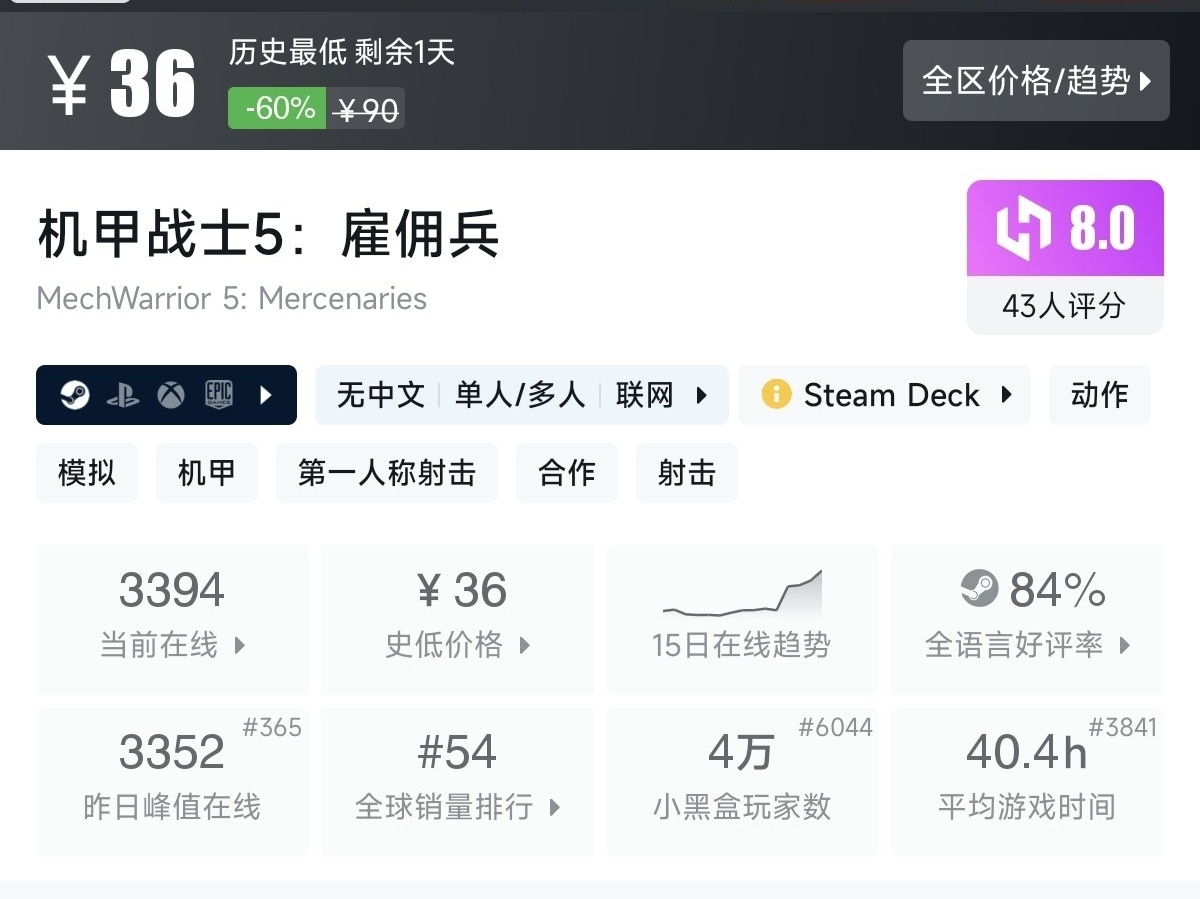
Task: Expand the platforms list arrow
Action: point(266,395)
